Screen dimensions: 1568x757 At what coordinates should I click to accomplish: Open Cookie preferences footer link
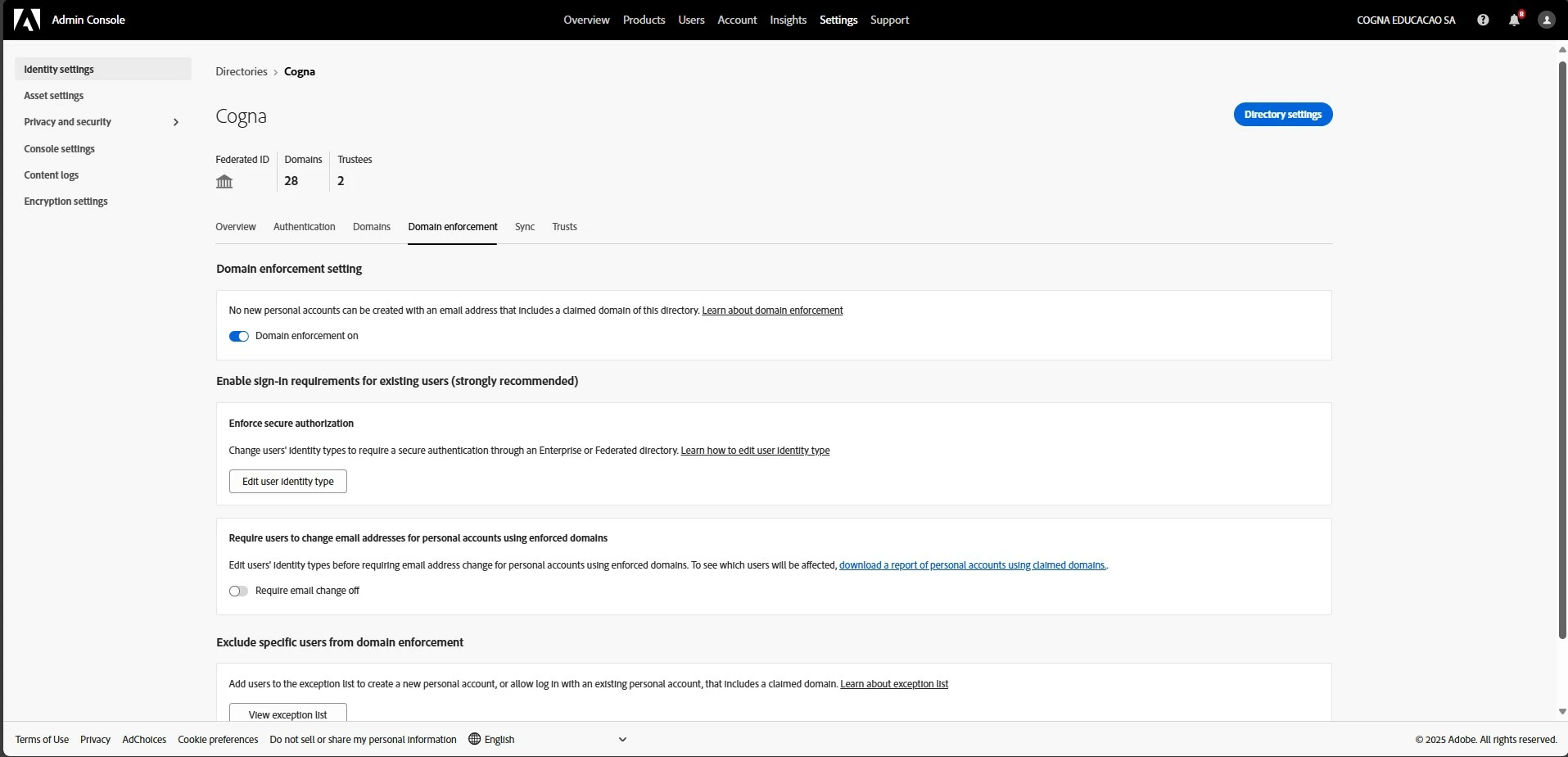[218, 739]
